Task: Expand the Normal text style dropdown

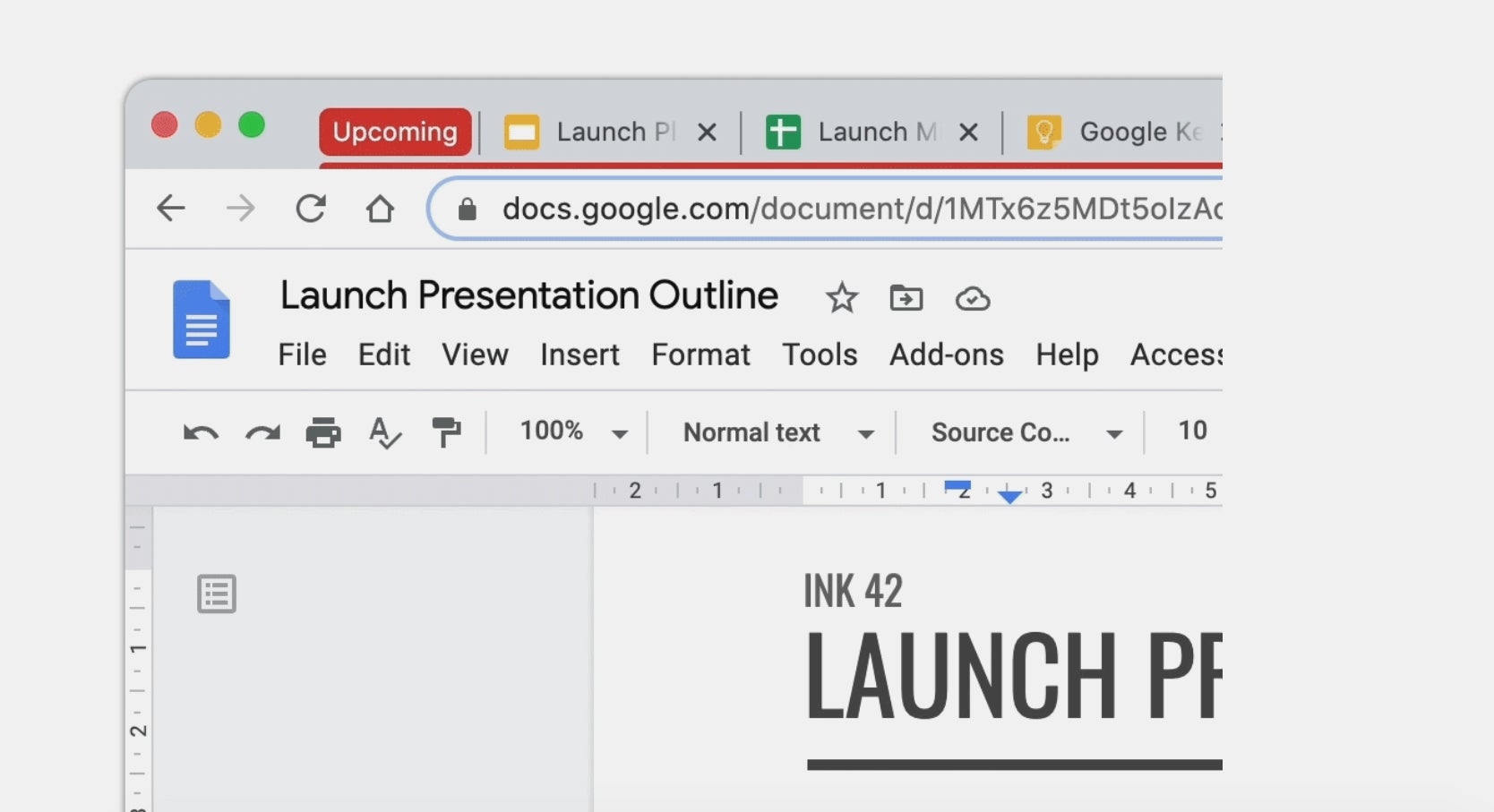Action: [x=777, y=433]
